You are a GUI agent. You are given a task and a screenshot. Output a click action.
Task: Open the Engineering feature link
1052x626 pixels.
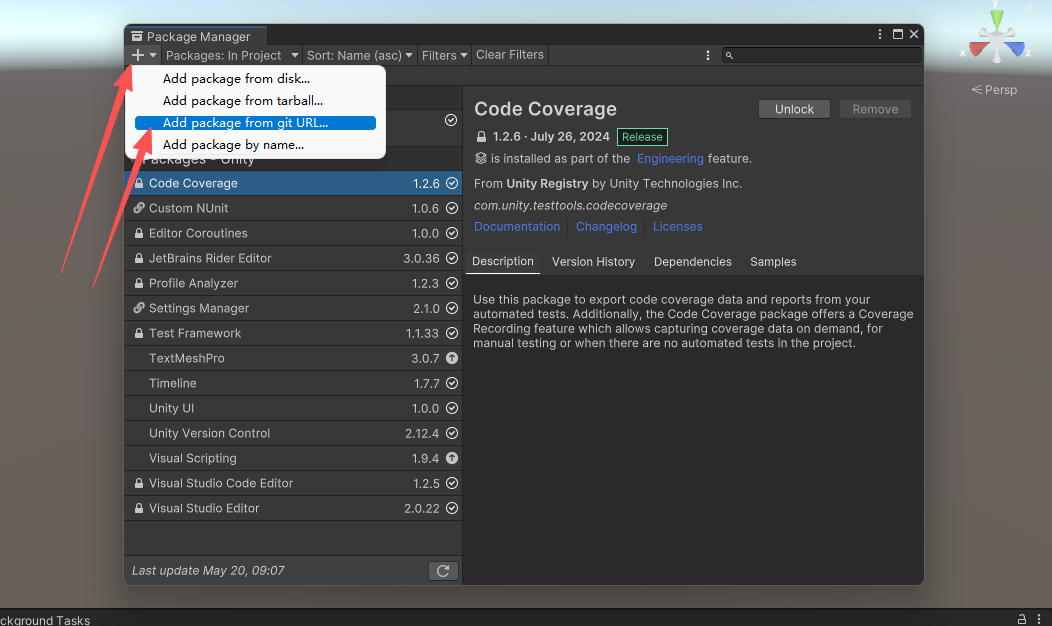(670, 159)
